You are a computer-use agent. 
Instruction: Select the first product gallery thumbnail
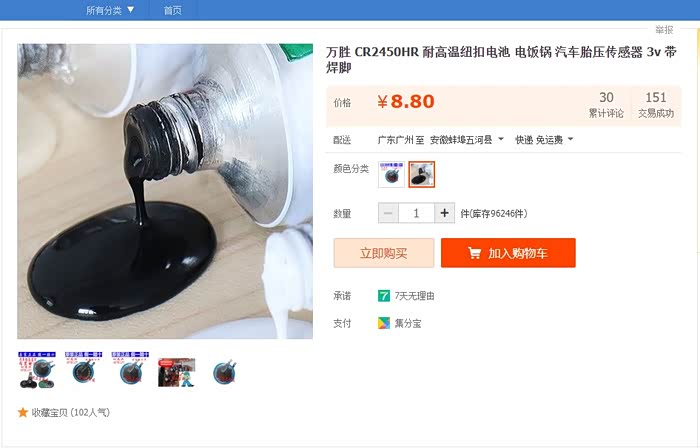(x=37, y=370)
